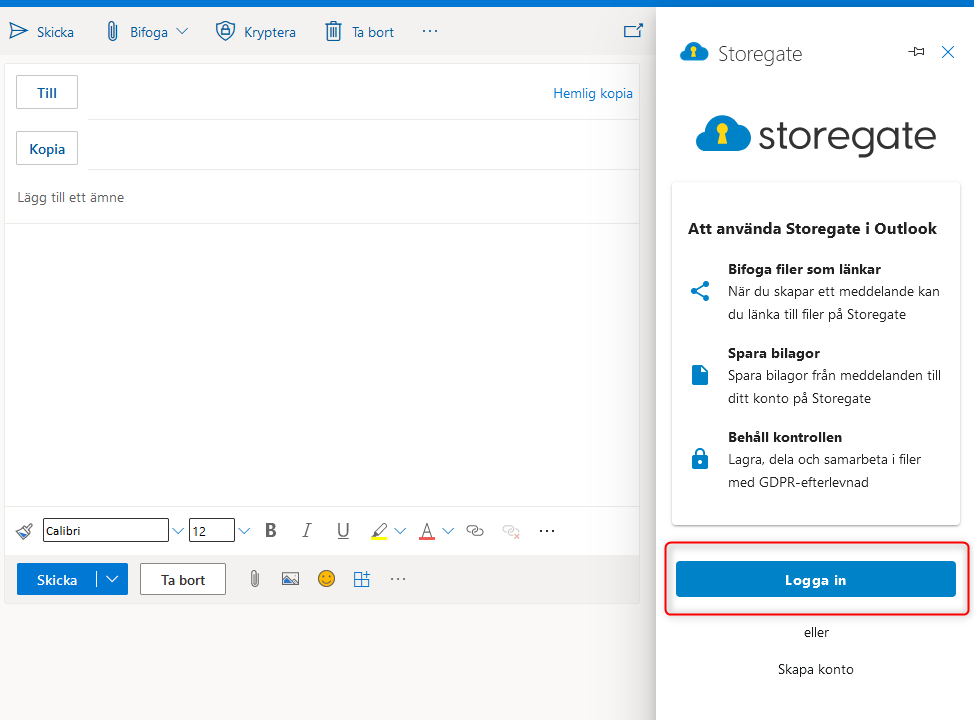Screen dimensions: 974x720
Task: Click inside the message body area
Action: [x=322, y=365]
